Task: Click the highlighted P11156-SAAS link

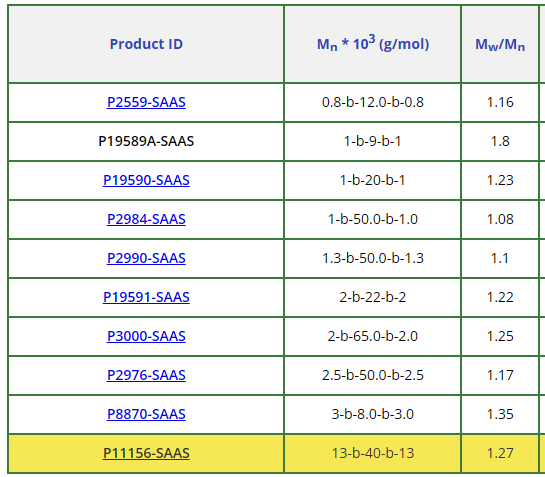Action: pyautogui.click(x=146, y=453)
